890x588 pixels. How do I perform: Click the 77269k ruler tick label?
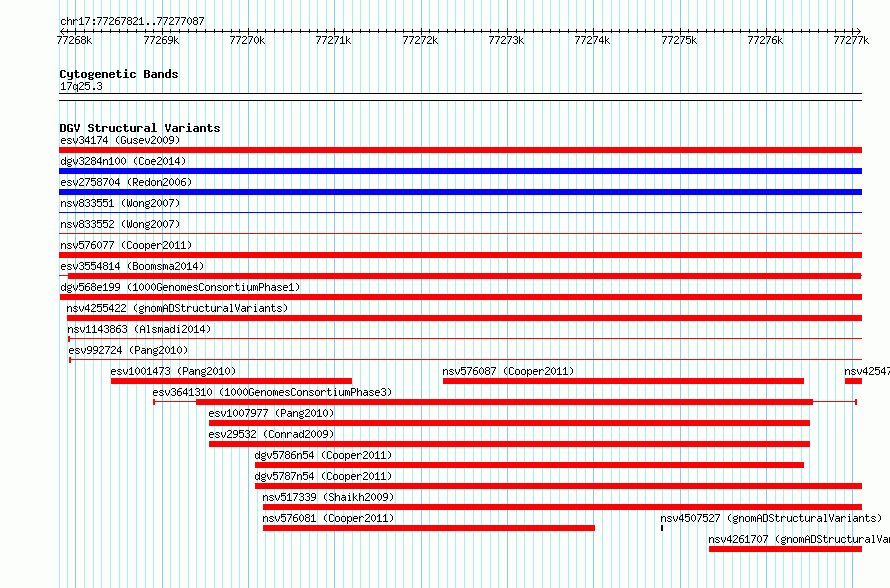click(161, 40)
